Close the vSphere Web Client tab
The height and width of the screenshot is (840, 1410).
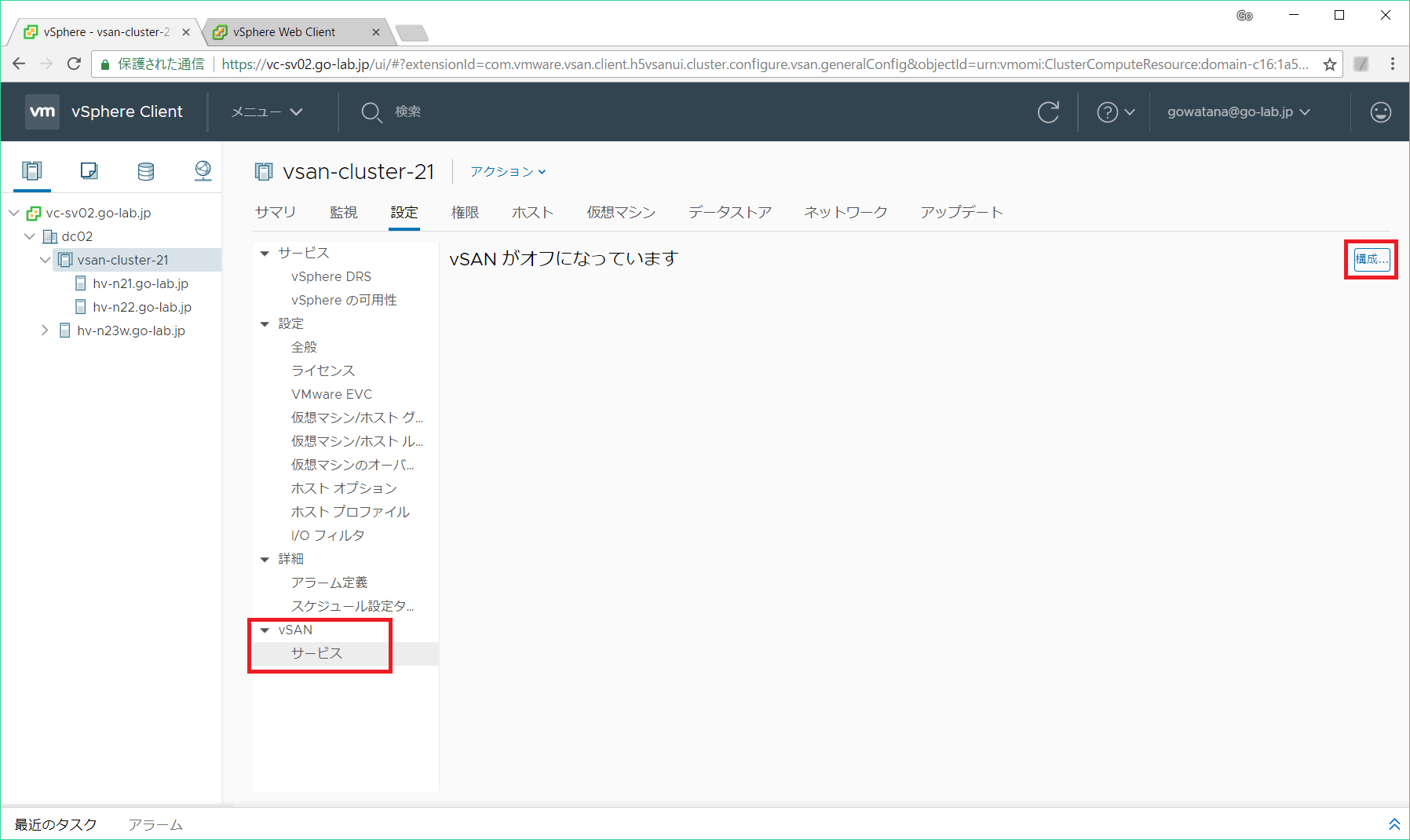pos(376,32)
